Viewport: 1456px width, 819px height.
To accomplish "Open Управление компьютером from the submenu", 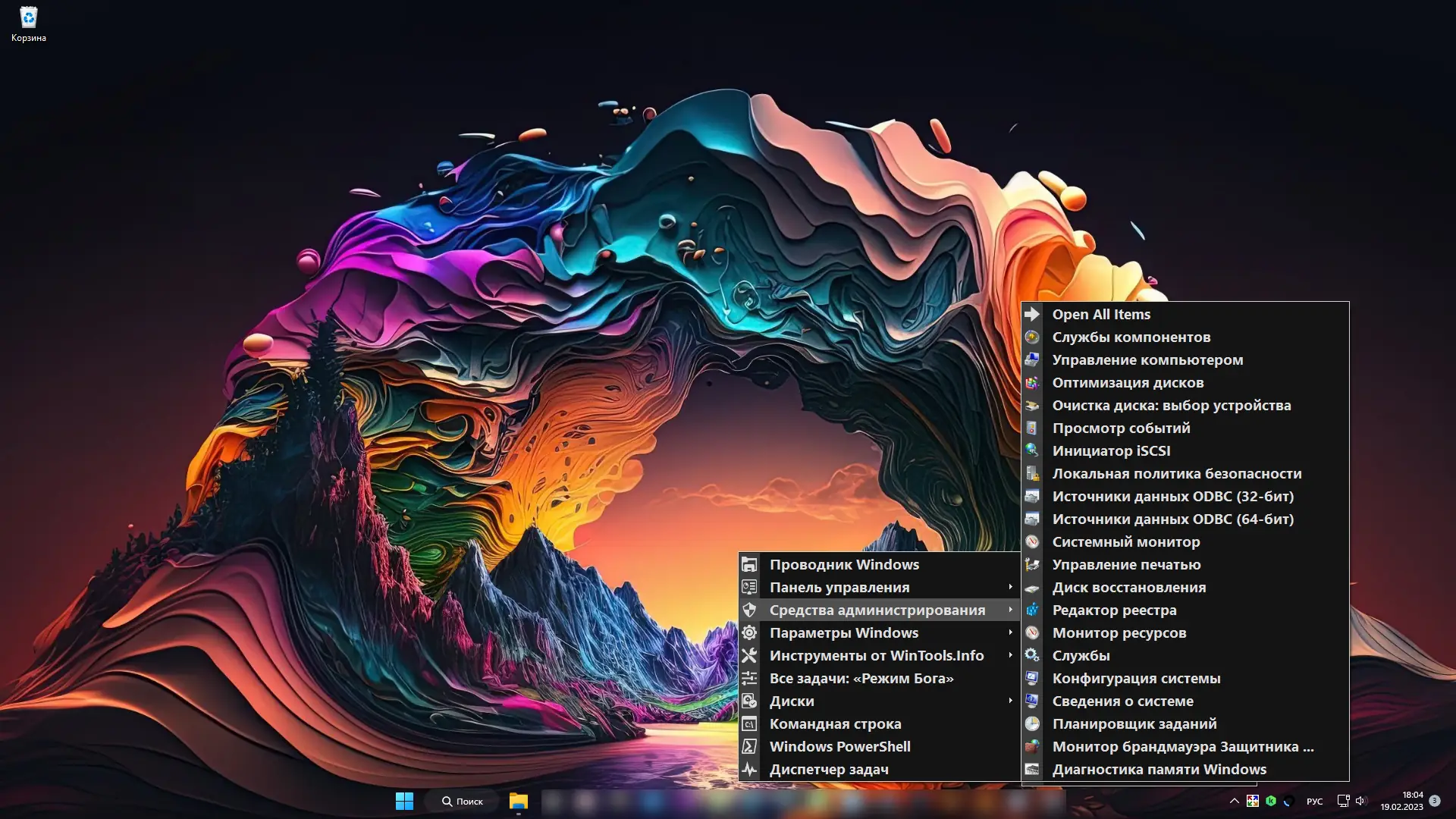I will (1147, 359).
